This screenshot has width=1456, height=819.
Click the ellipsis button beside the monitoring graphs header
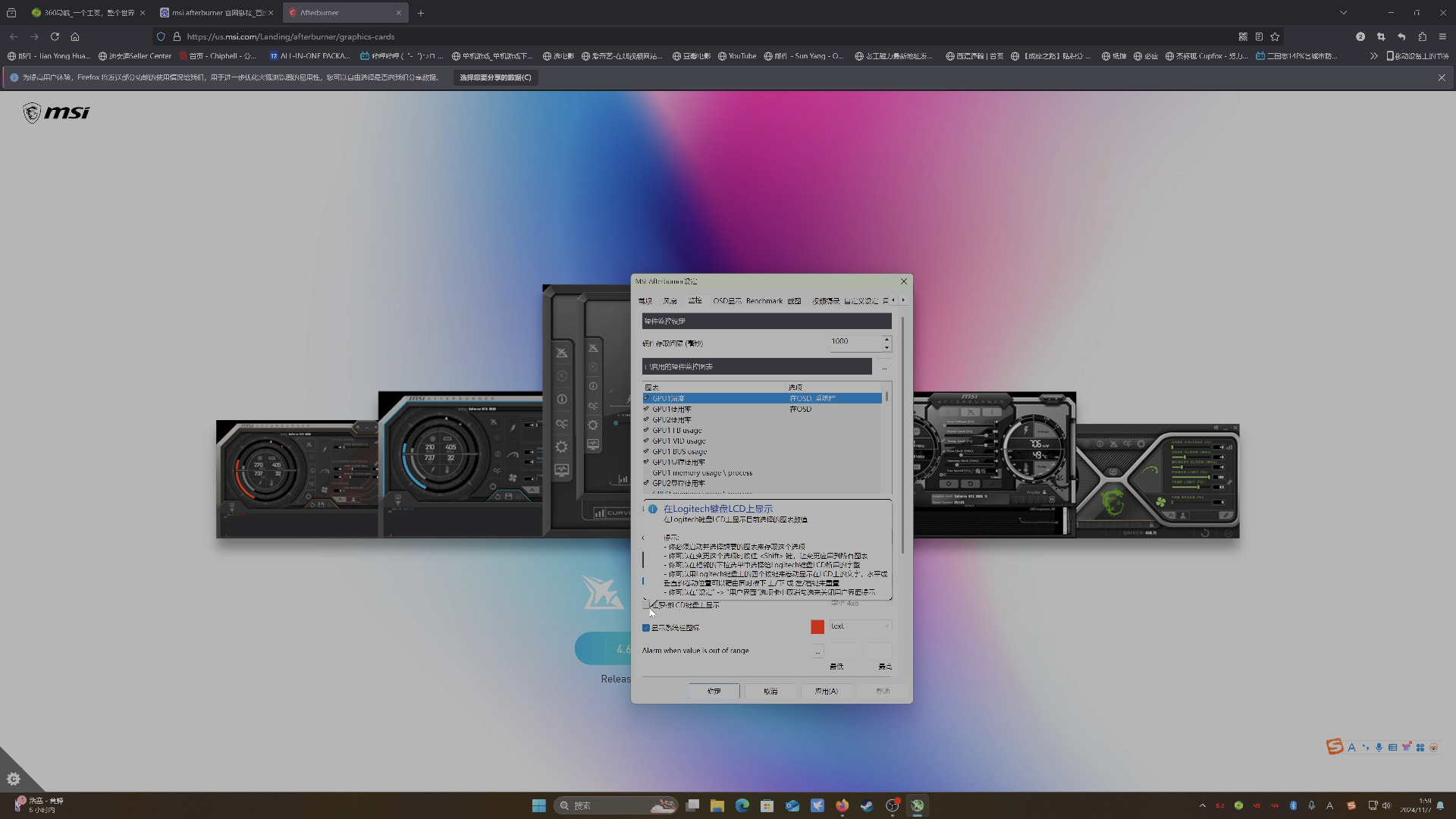[884, 367]
